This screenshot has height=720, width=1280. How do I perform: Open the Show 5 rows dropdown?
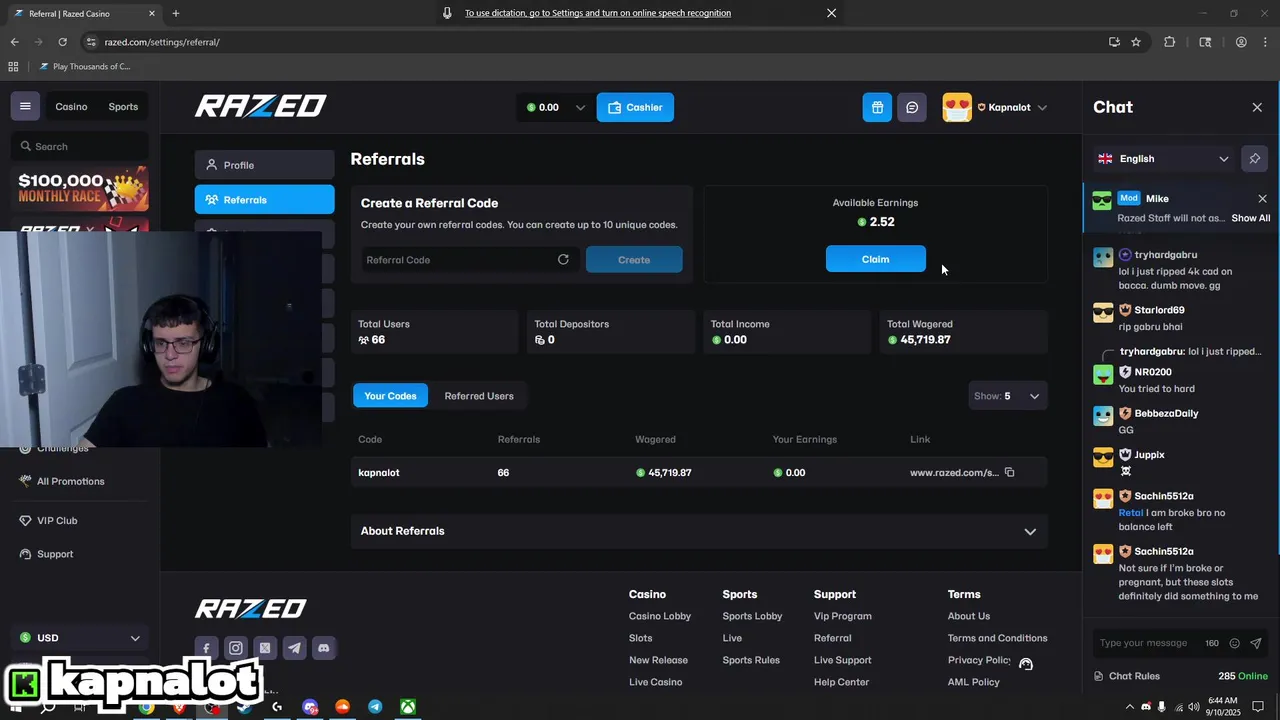1008,396
